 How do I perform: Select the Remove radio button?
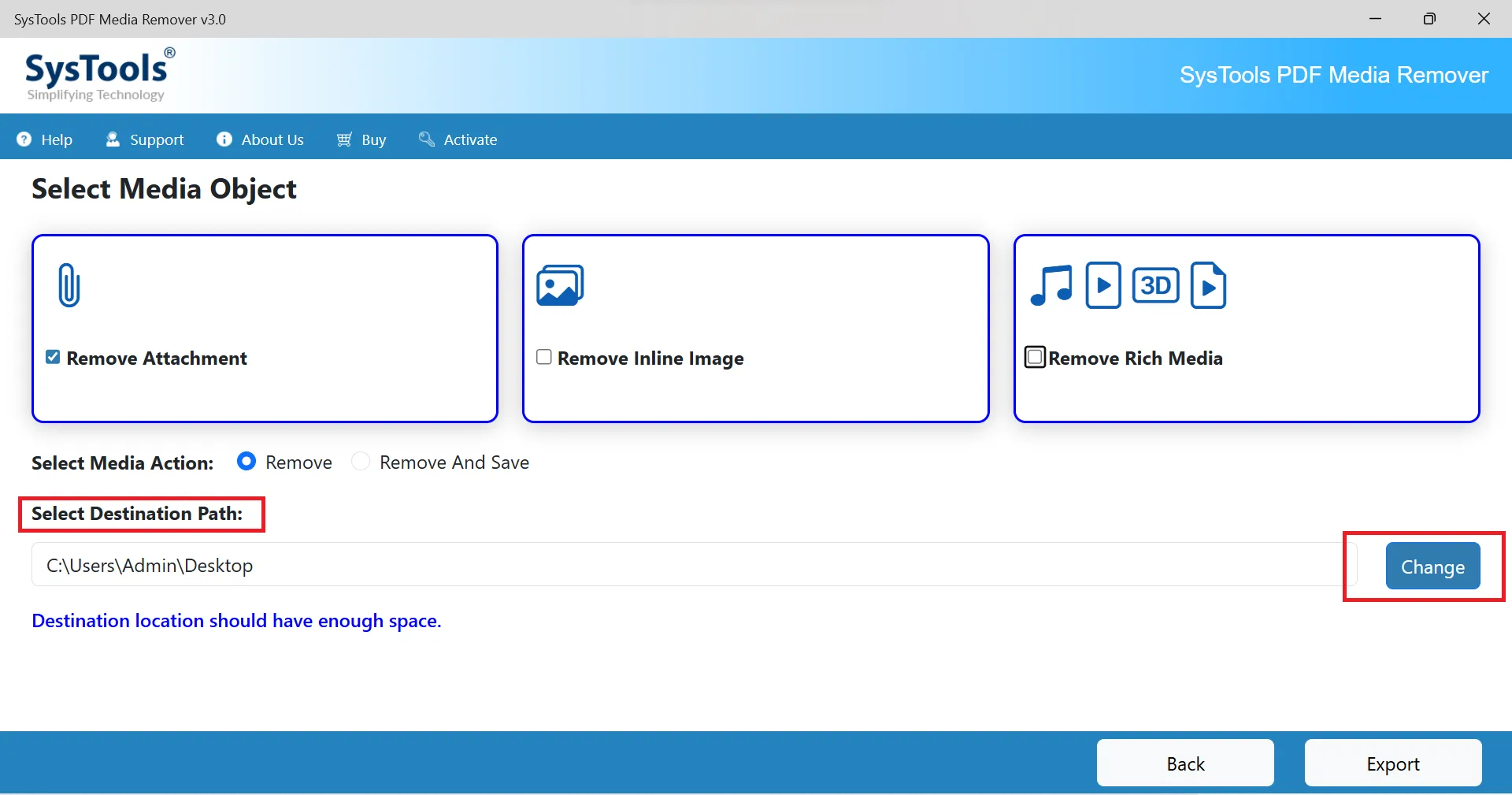pos(246,462)
